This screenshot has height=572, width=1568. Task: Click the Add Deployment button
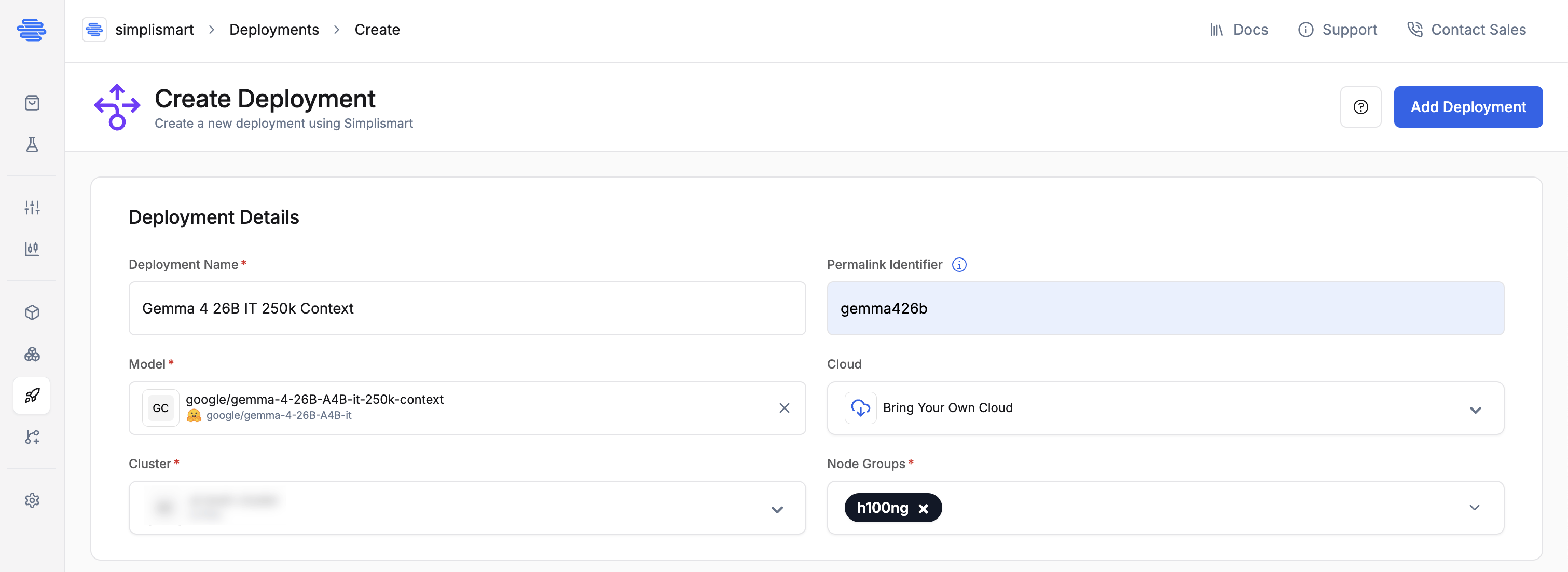pyautogui.click(x=1467, y=107)
